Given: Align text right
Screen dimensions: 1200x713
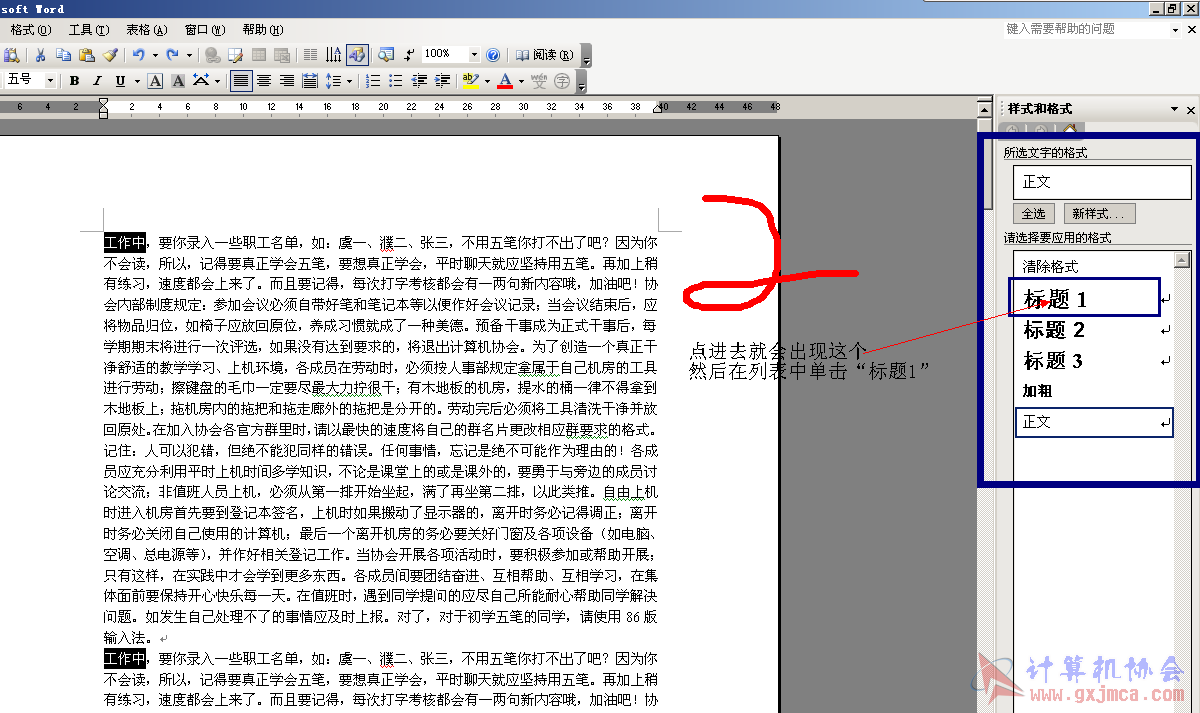Looking at the screenshot, I should (x=287, y=81).
